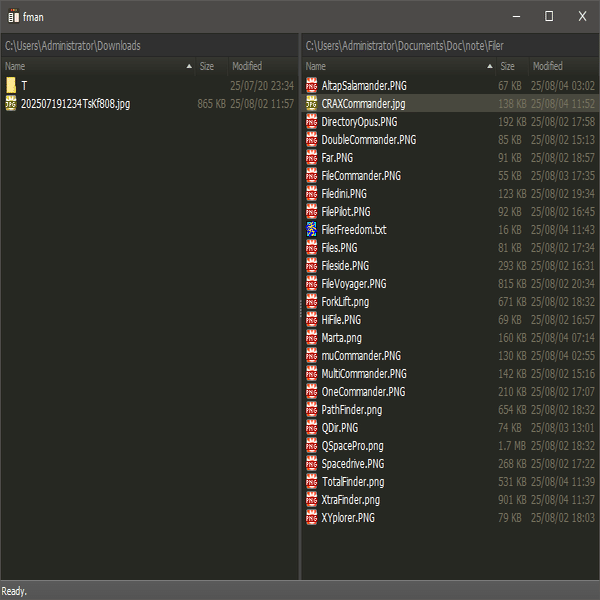Click the 1.7 MB size of QSpacePro.png

click(512, 446)
